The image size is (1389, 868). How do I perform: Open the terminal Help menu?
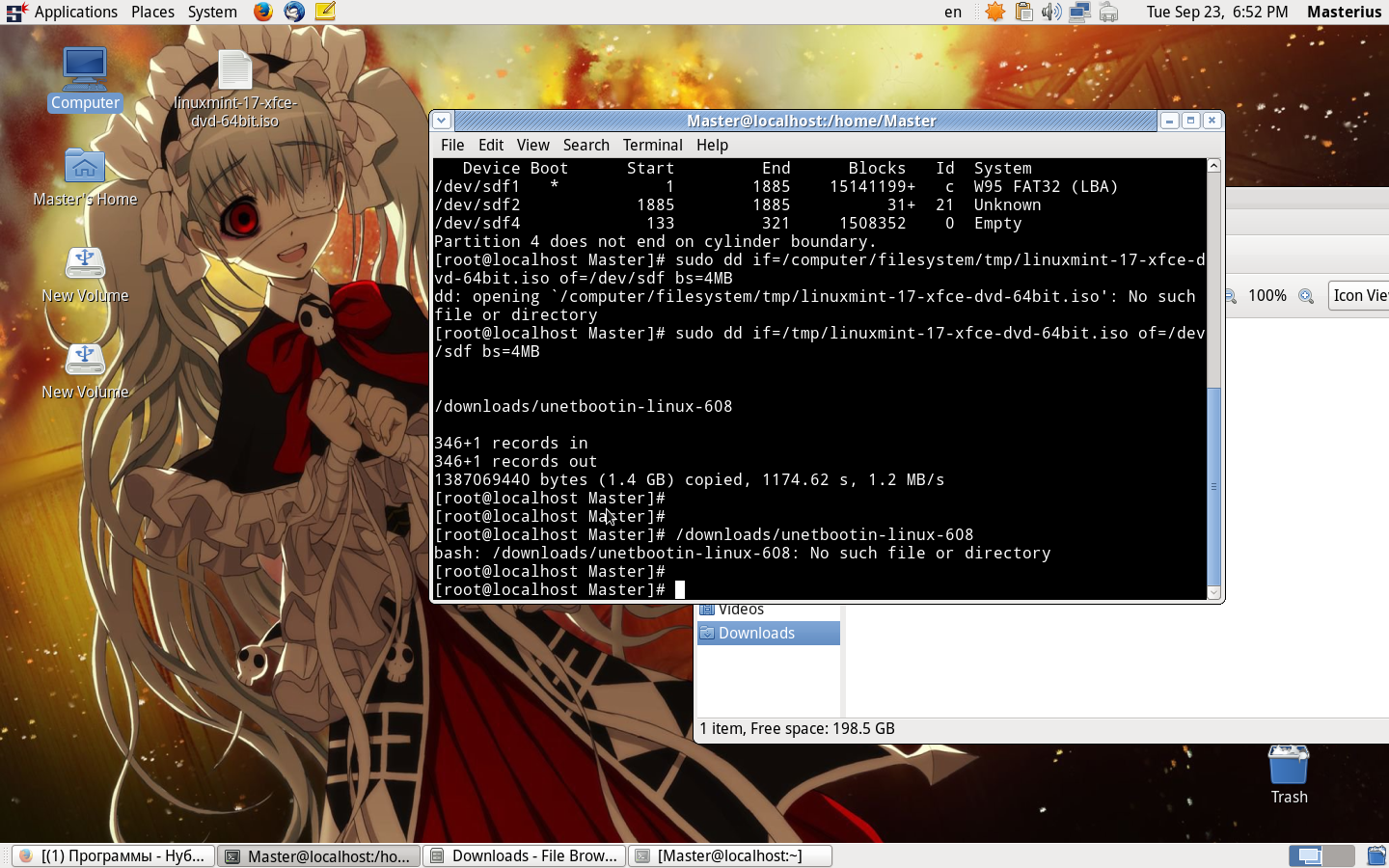[712, 145]
